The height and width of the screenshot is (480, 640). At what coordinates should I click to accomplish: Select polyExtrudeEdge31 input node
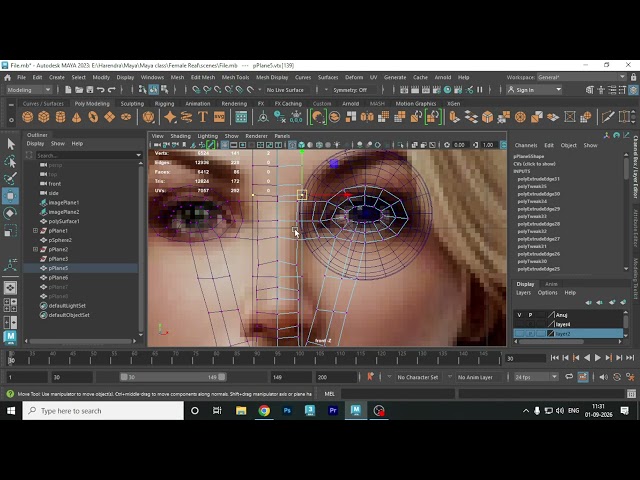(x=538, y=179)
